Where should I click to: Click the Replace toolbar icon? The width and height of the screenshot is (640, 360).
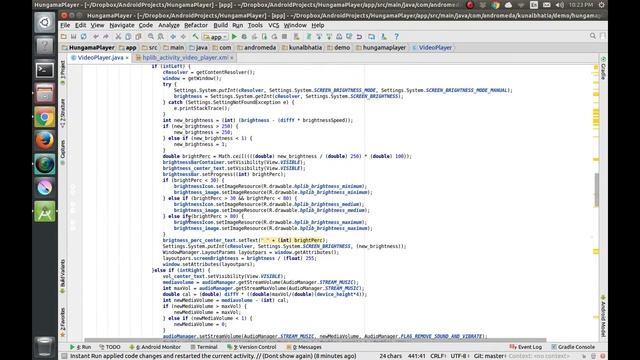161,37
